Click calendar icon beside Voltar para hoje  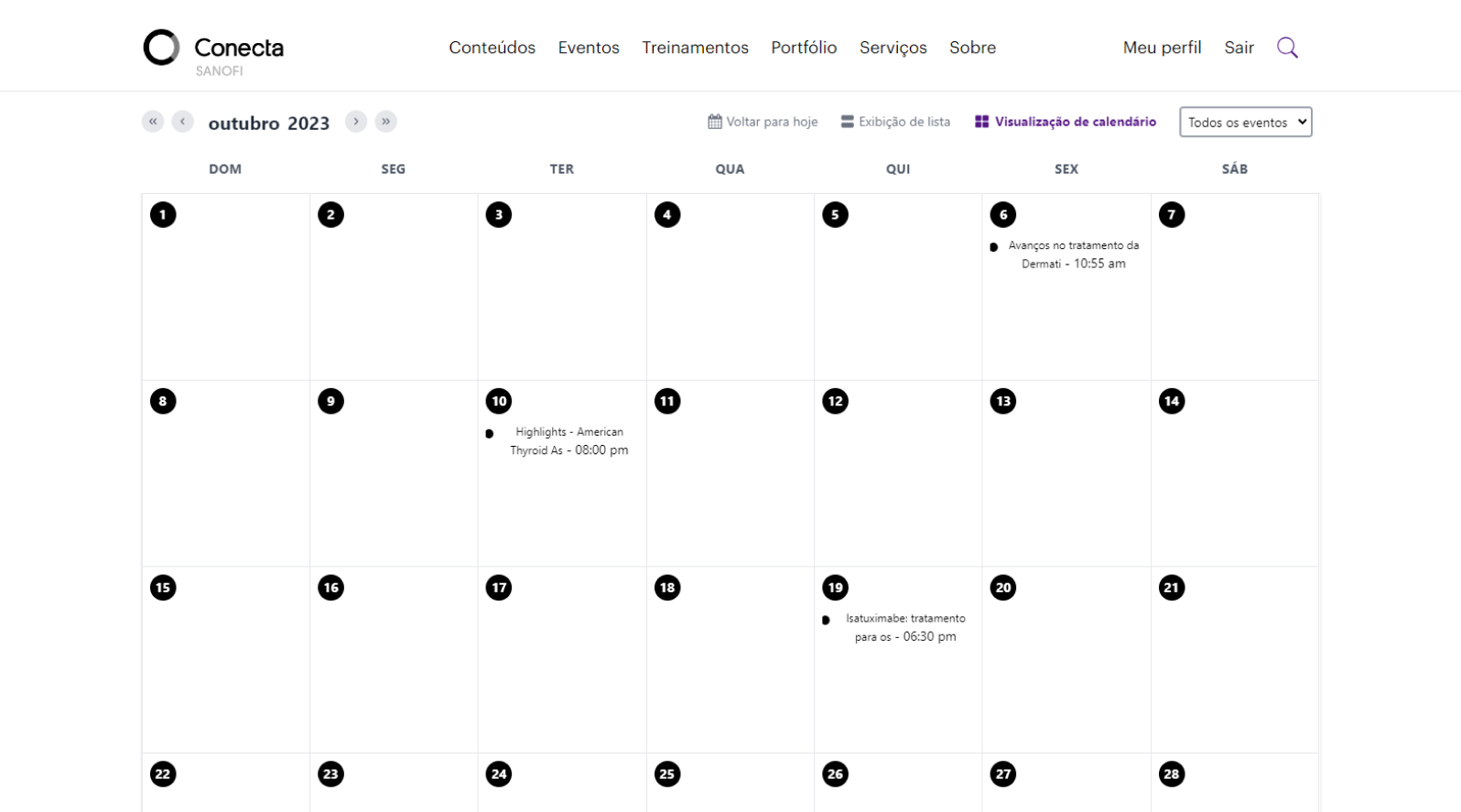coord(715,122)
